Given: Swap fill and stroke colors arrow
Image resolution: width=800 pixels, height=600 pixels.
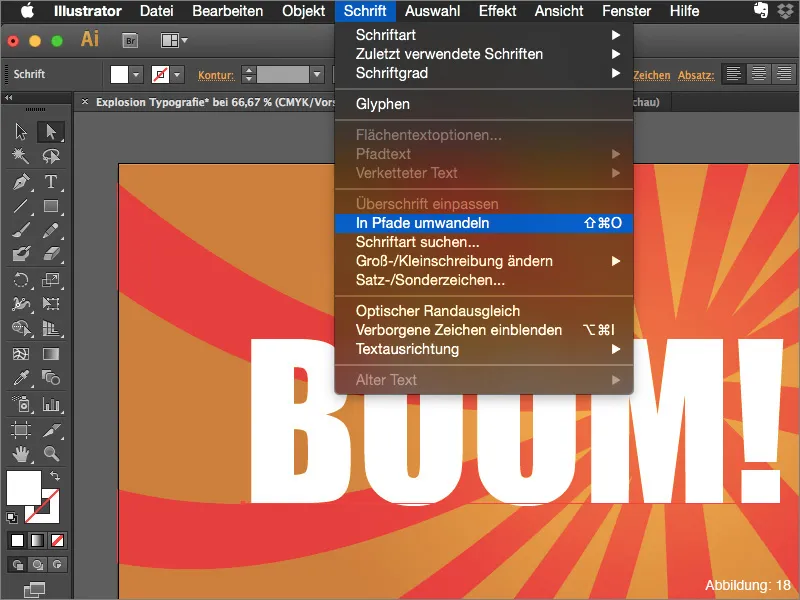Looking at the screenshot, I should (55, 476).
